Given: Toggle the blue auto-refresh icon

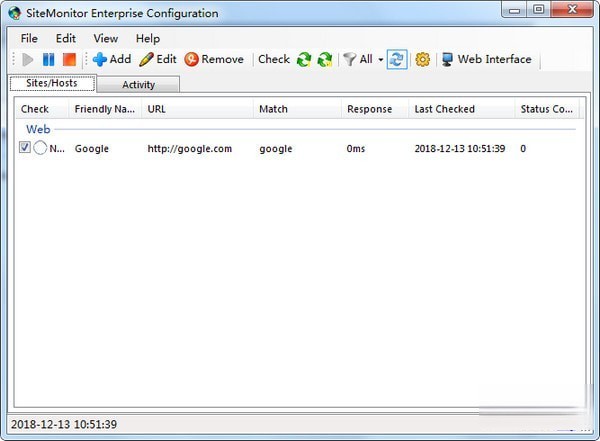Looking at the screenshot, I should click(397, 59).
